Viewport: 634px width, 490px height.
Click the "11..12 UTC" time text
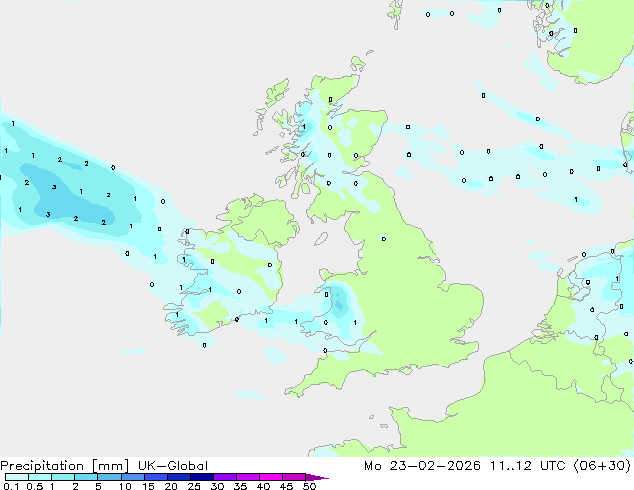[530, 466]
